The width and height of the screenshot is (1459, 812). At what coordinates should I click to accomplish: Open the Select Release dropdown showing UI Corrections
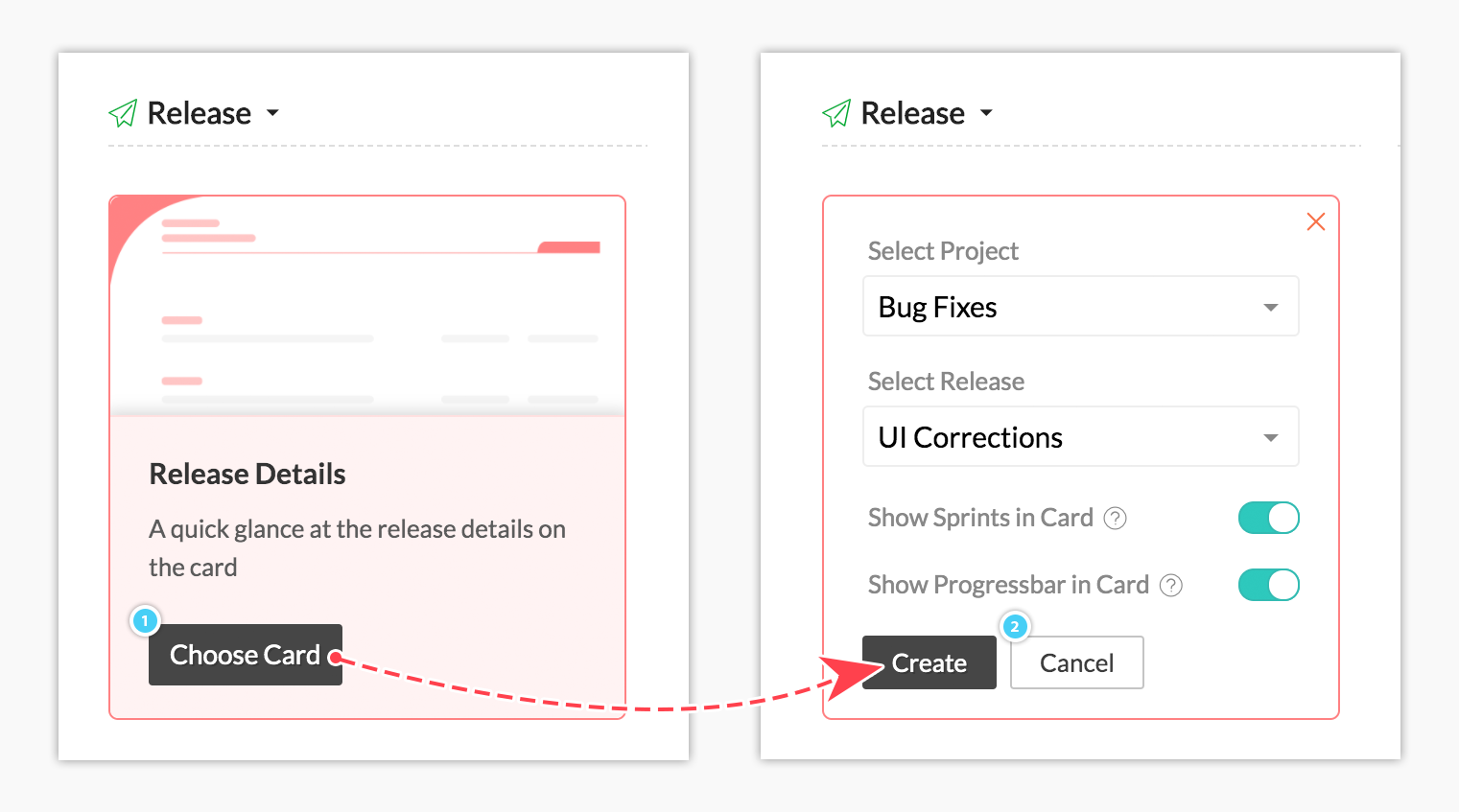(1080, 437)
